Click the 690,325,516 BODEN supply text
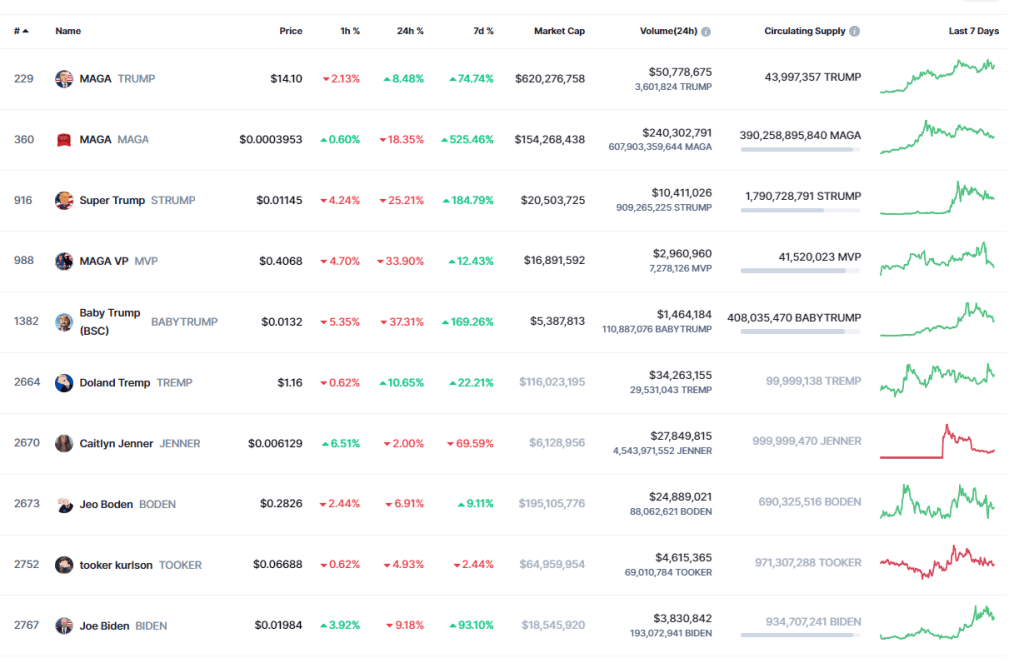This screenshot has width=1024, height=663. pos(810,502)
